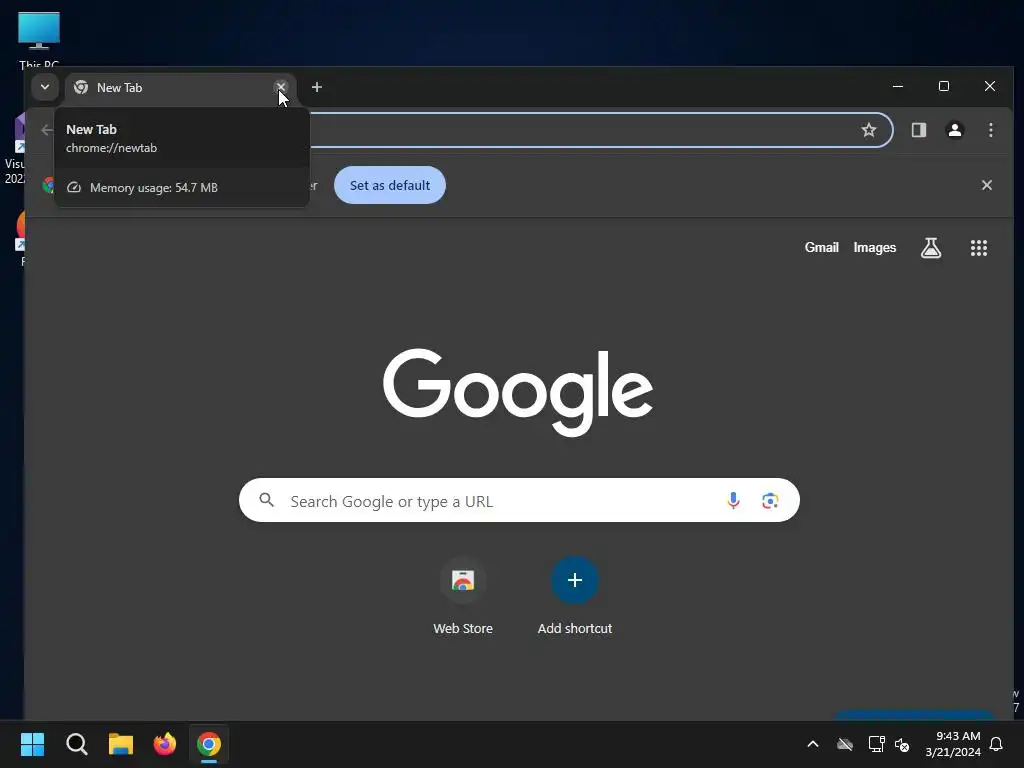
Task: Open the network status tray icon
Action: tap(876, 744)
